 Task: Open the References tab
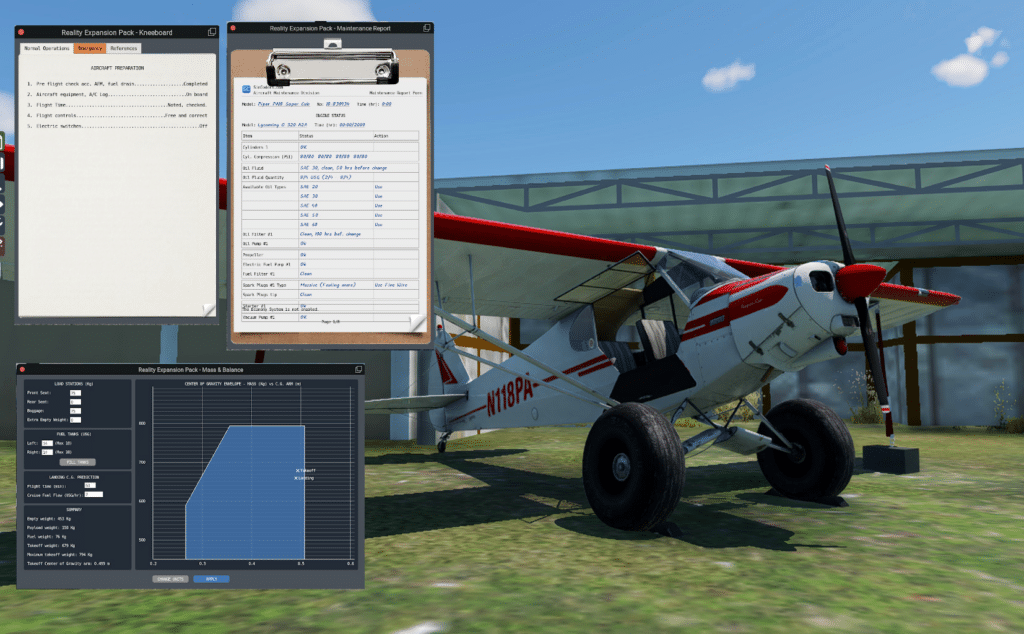124,48
